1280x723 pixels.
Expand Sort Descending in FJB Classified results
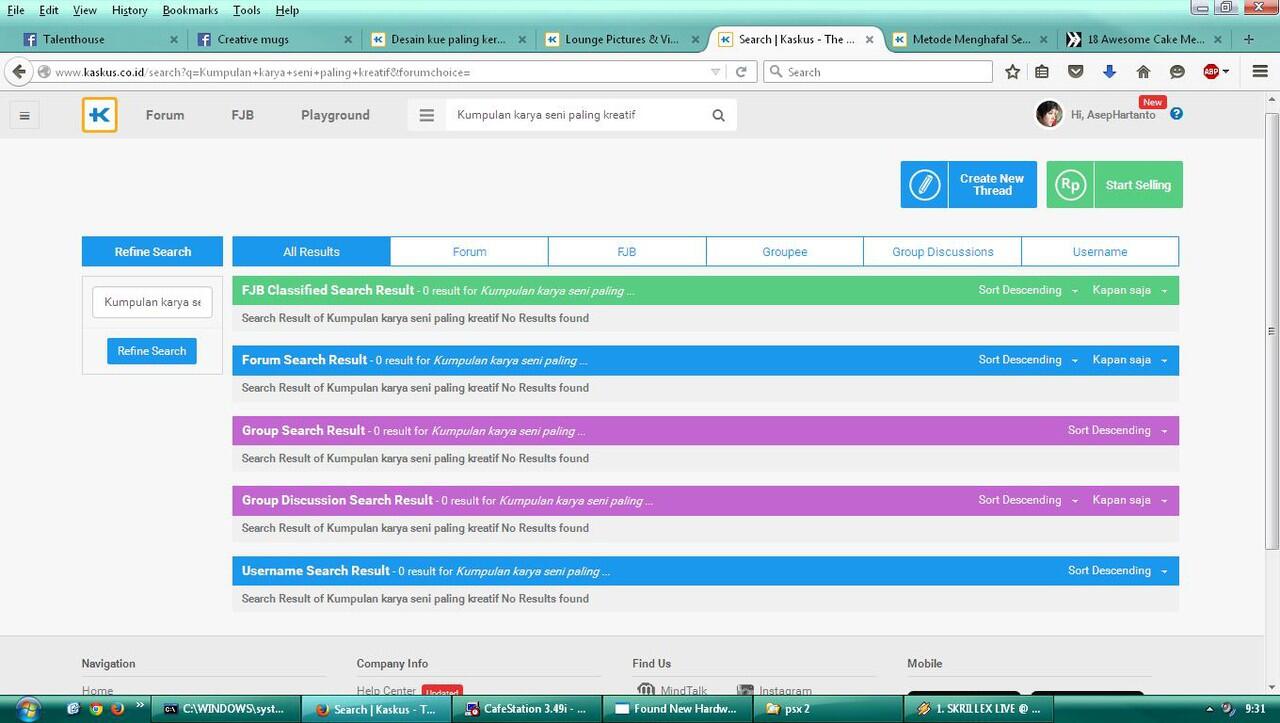click(x=1028, y=290)
